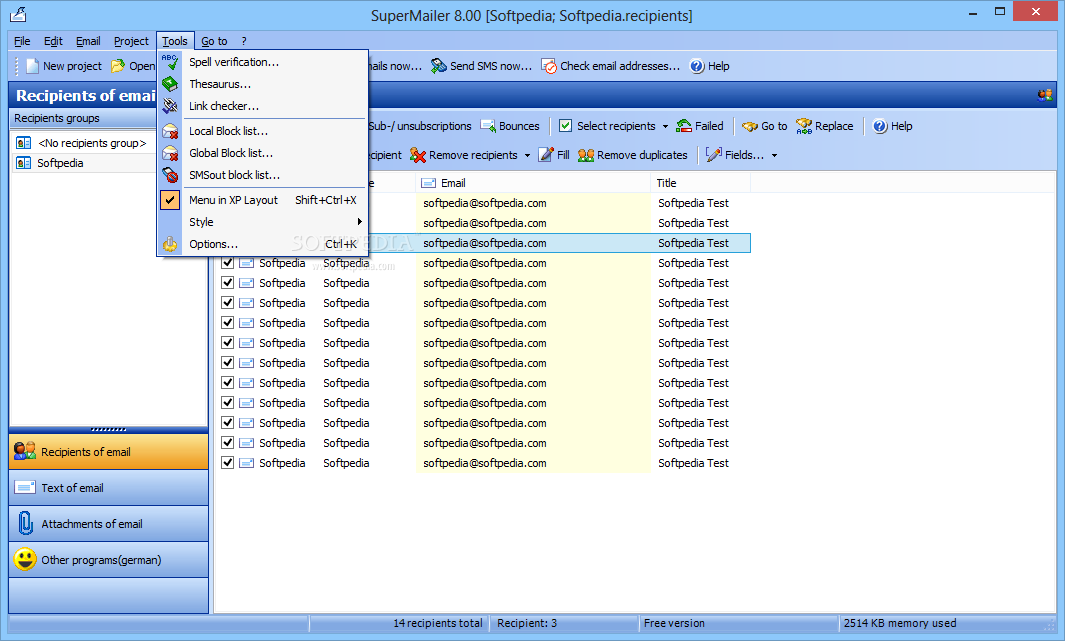Click the recipients toolbar Help icon
The image size is (1065, 641).
click(x=880, y=126)
